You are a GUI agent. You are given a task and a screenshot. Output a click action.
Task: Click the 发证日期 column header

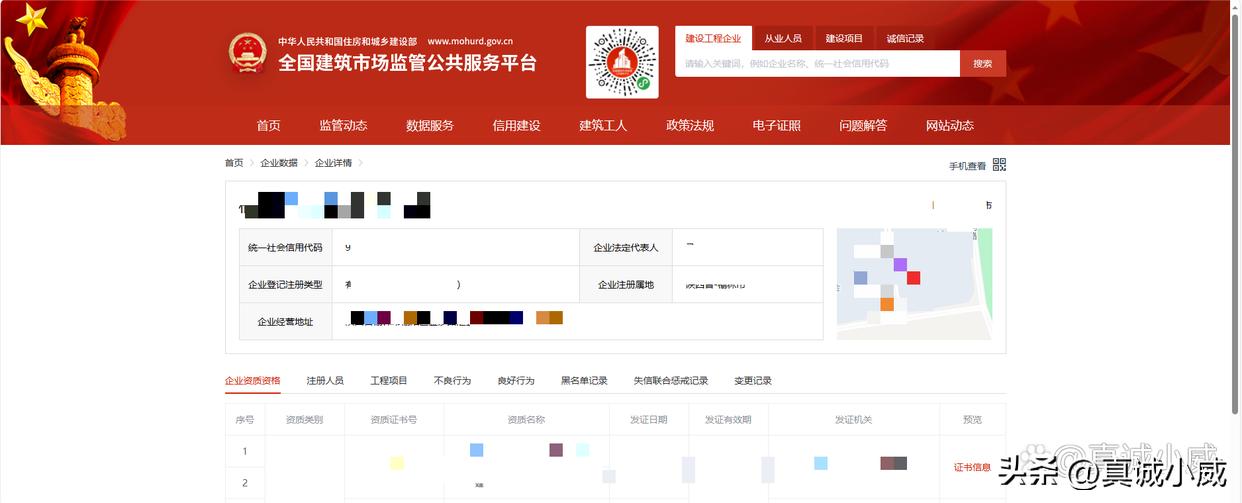tap(648, 420)
